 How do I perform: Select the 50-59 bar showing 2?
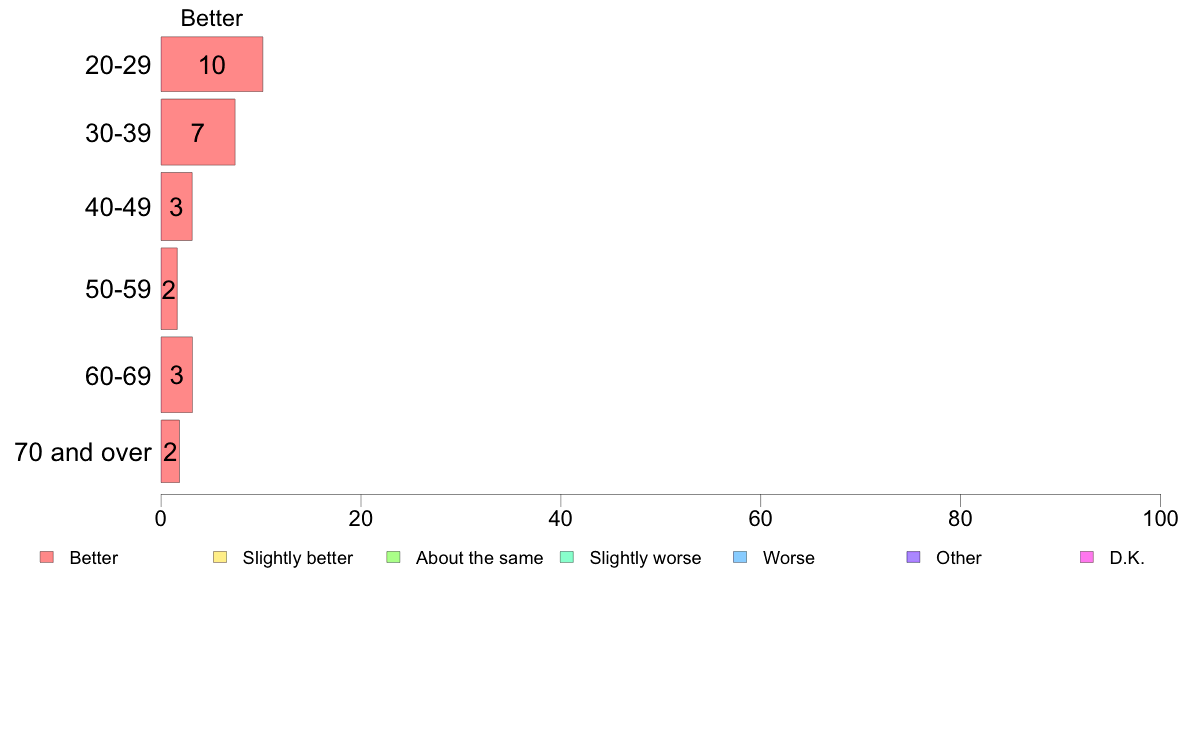(x=169, y=289)
